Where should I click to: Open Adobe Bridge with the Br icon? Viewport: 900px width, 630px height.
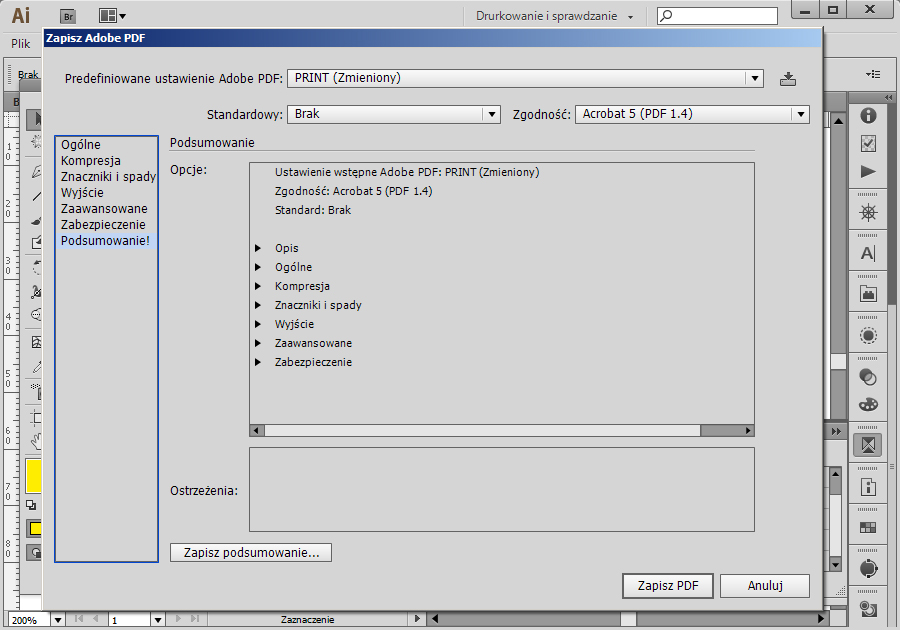pyautogui.click(x=68, y=16)
